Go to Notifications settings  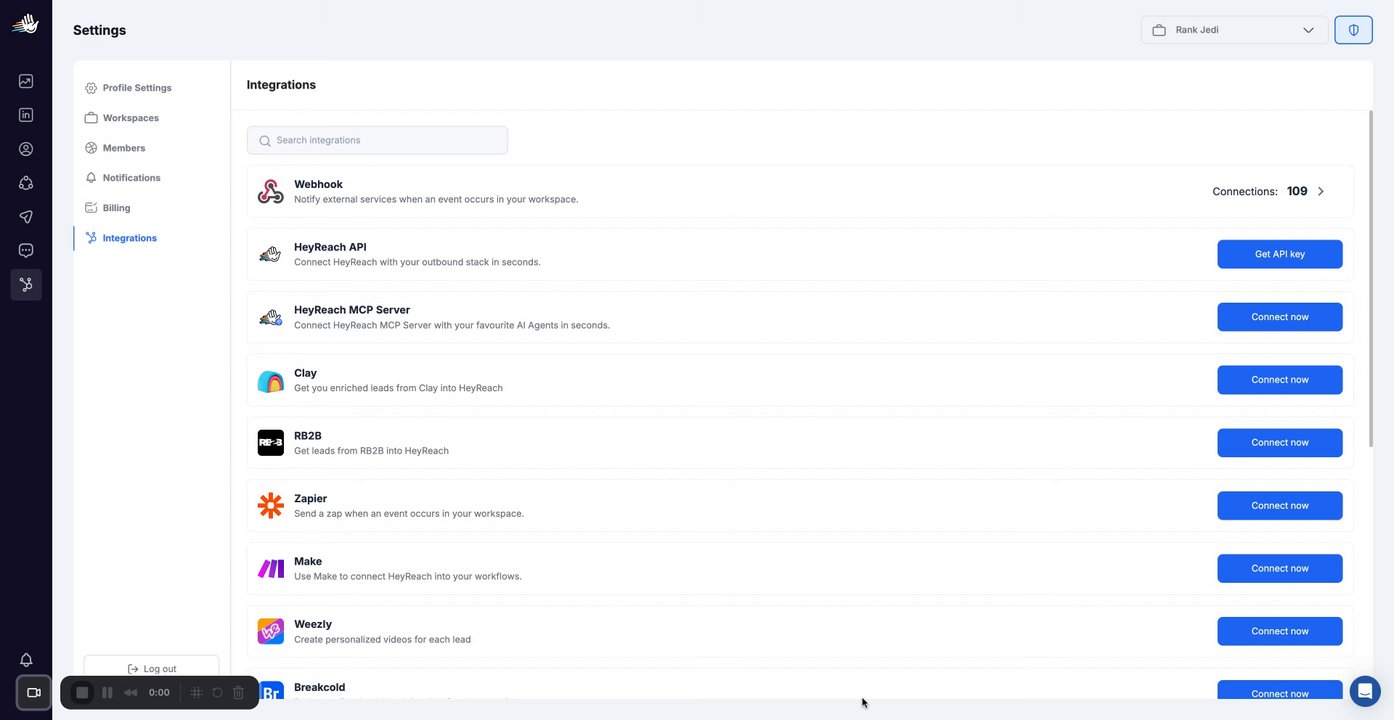pos(131,178)
